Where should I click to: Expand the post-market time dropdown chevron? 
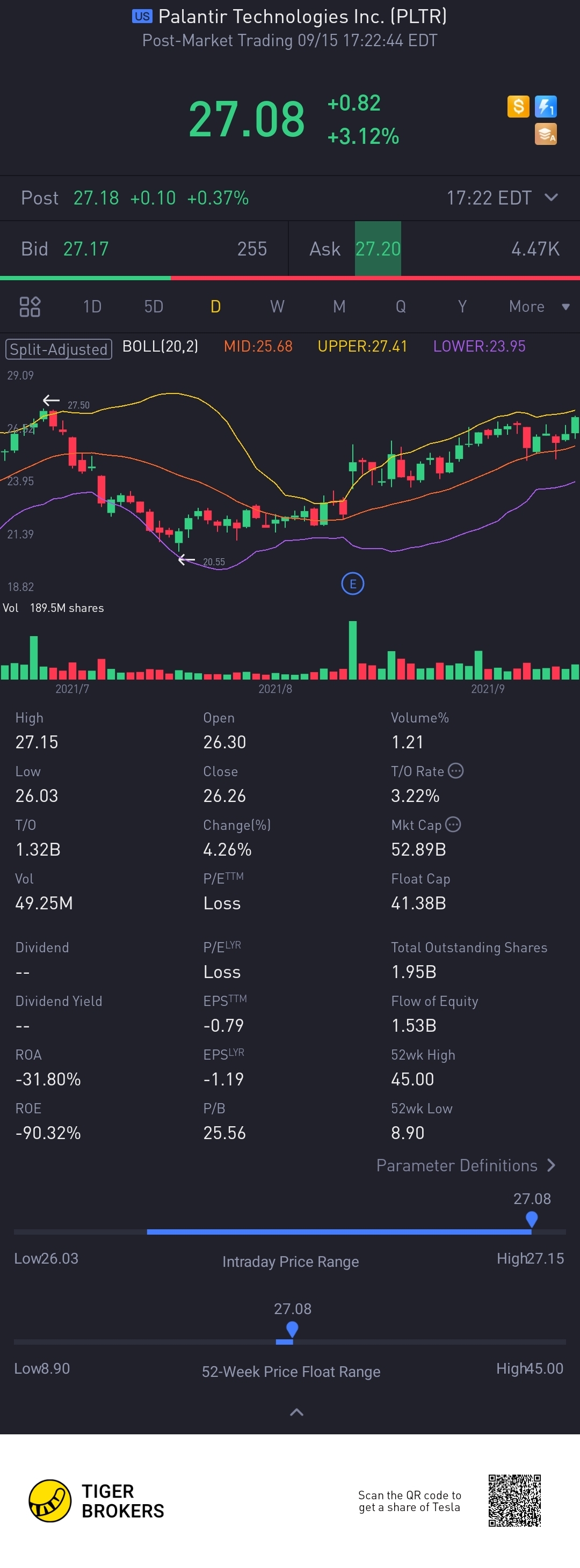(551, 197)
